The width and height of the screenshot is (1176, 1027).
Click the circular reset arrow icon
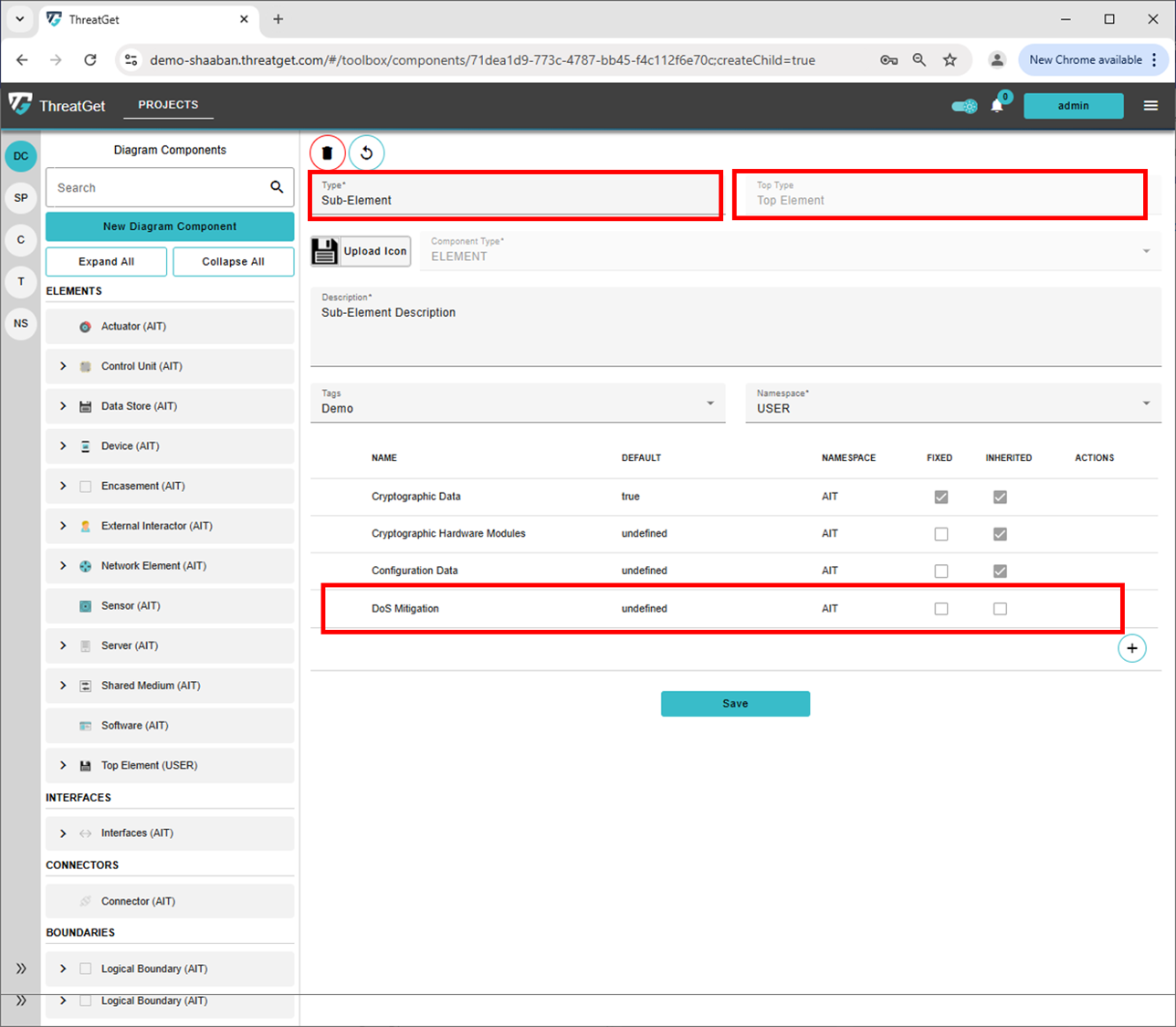[366, 152]
